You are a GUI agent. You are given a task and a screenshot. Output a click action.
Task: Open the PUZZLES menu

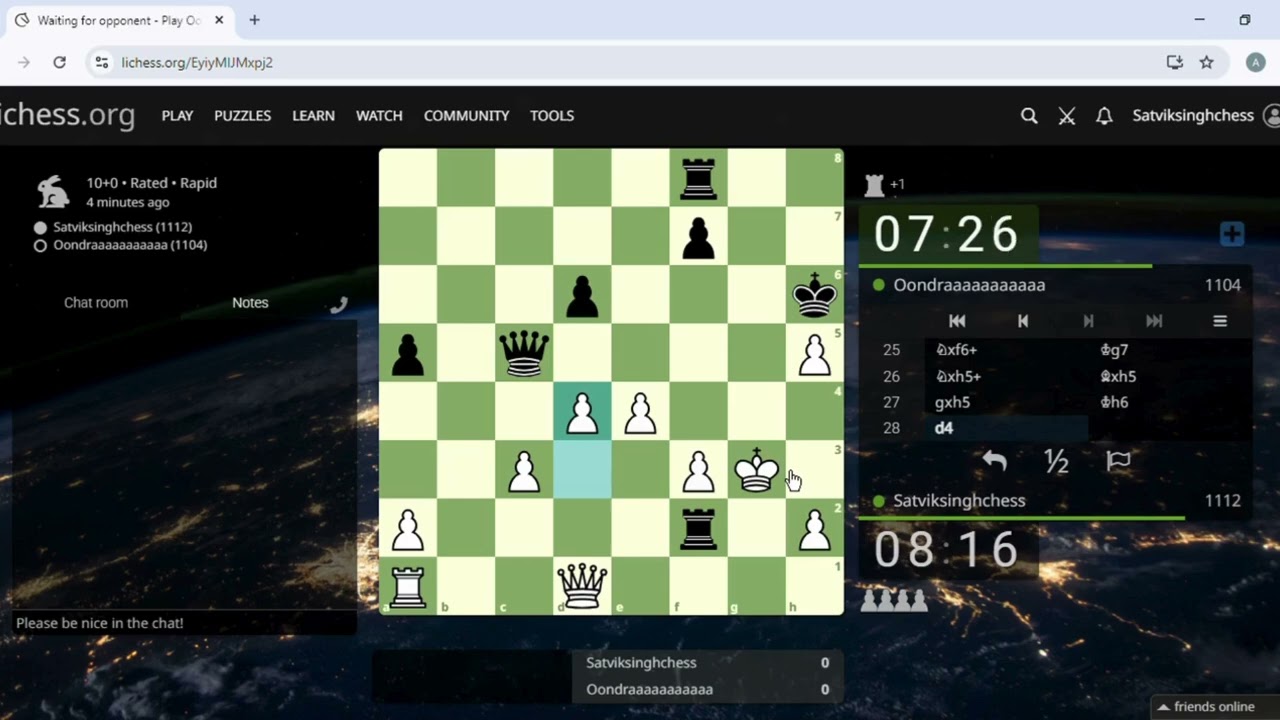pyautogui.click(x=242, y=116)
